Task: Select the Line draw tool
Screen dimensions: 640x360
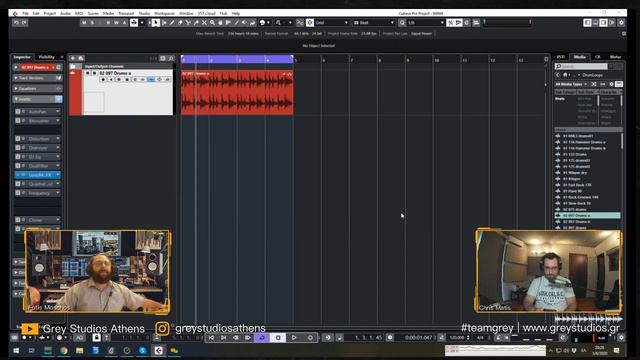Action: pyautogui.click(x=236, y=23)
